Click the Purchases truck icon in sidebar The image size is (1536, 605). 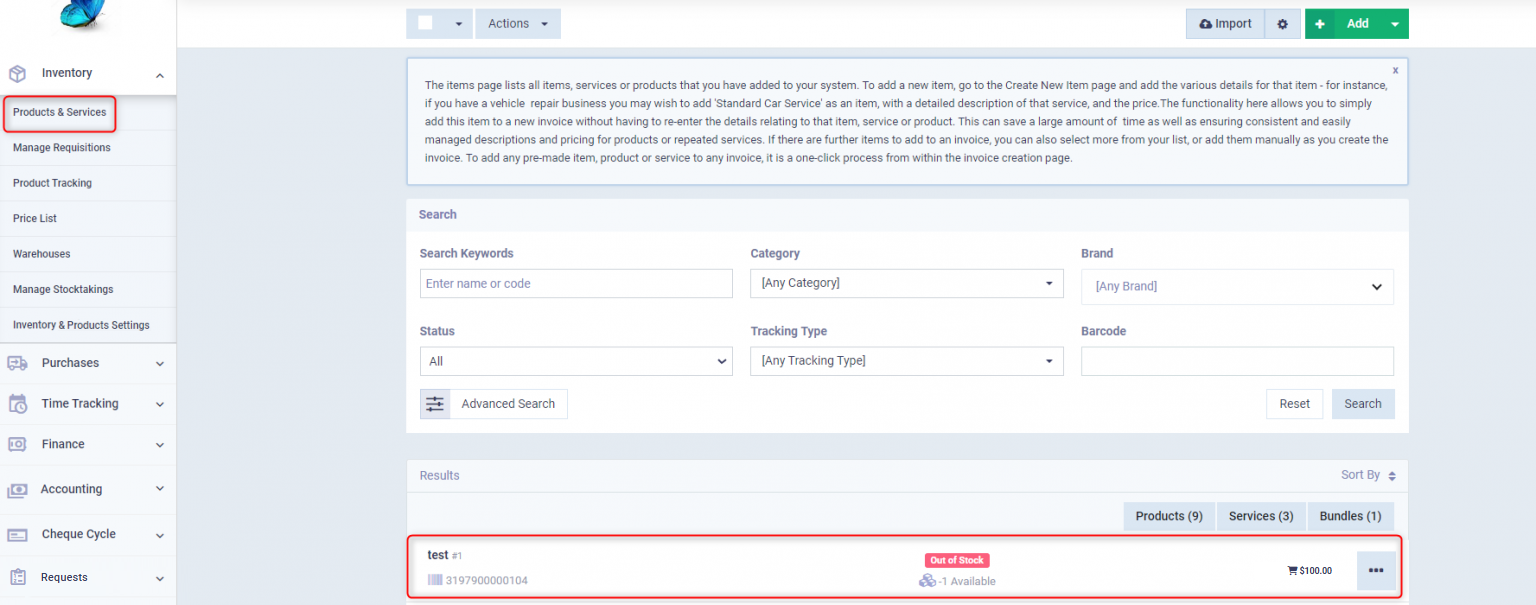(17, 363)
